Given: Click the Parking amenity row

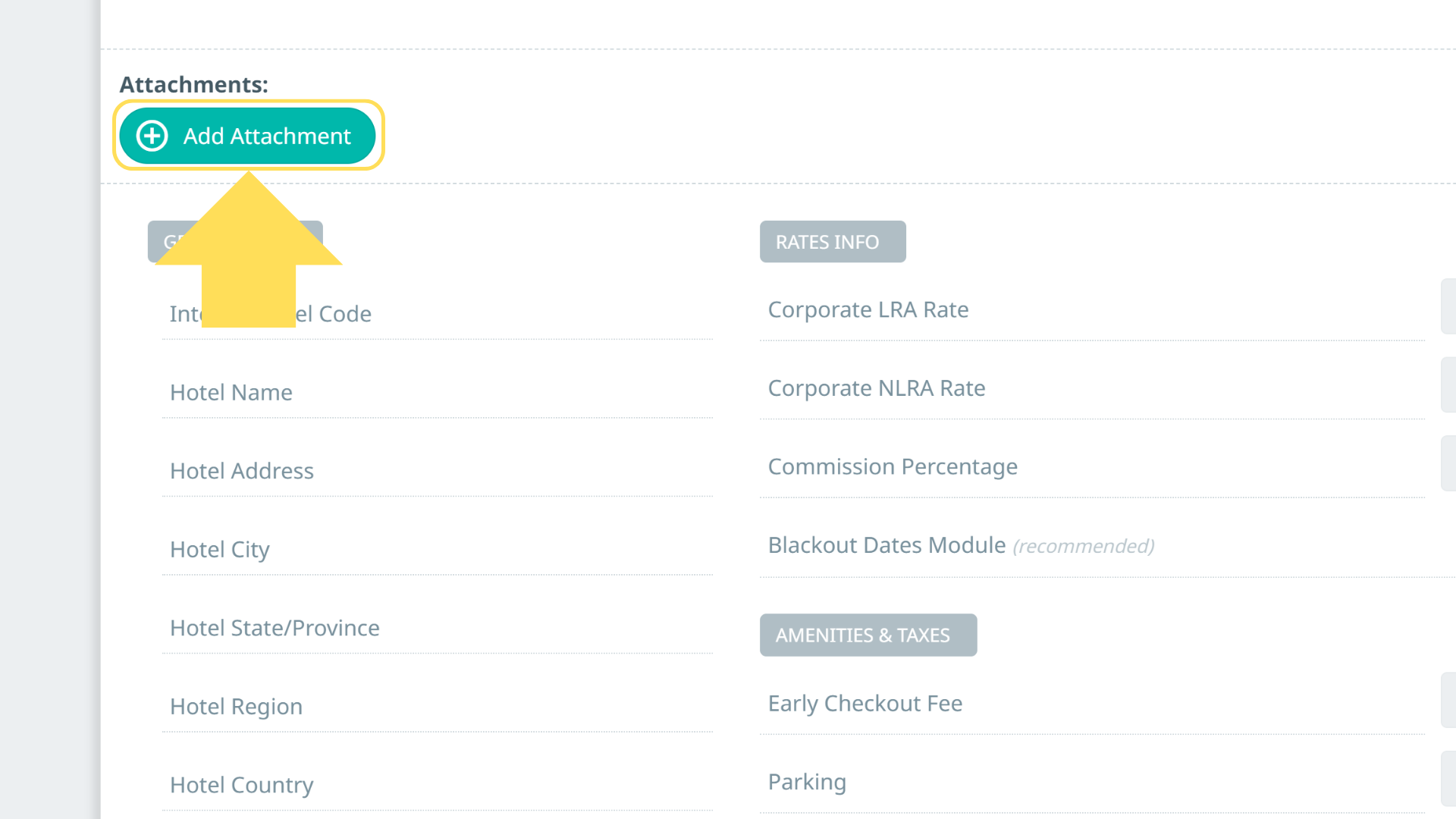Looking at the screenshot, I should tap(807, 782).
